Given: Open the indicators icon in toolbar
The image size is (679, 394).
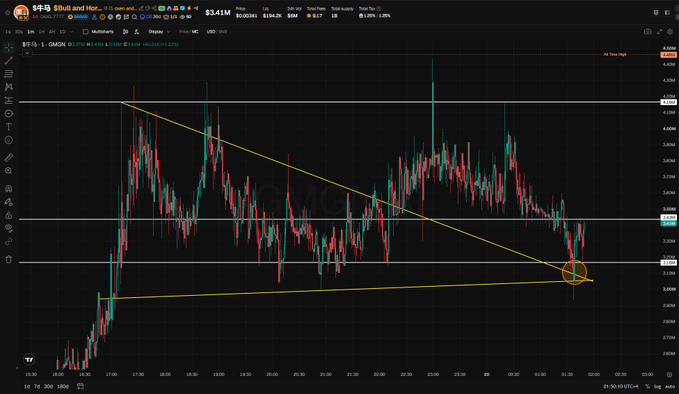Looking at the screenshot, I should point(136,32).
